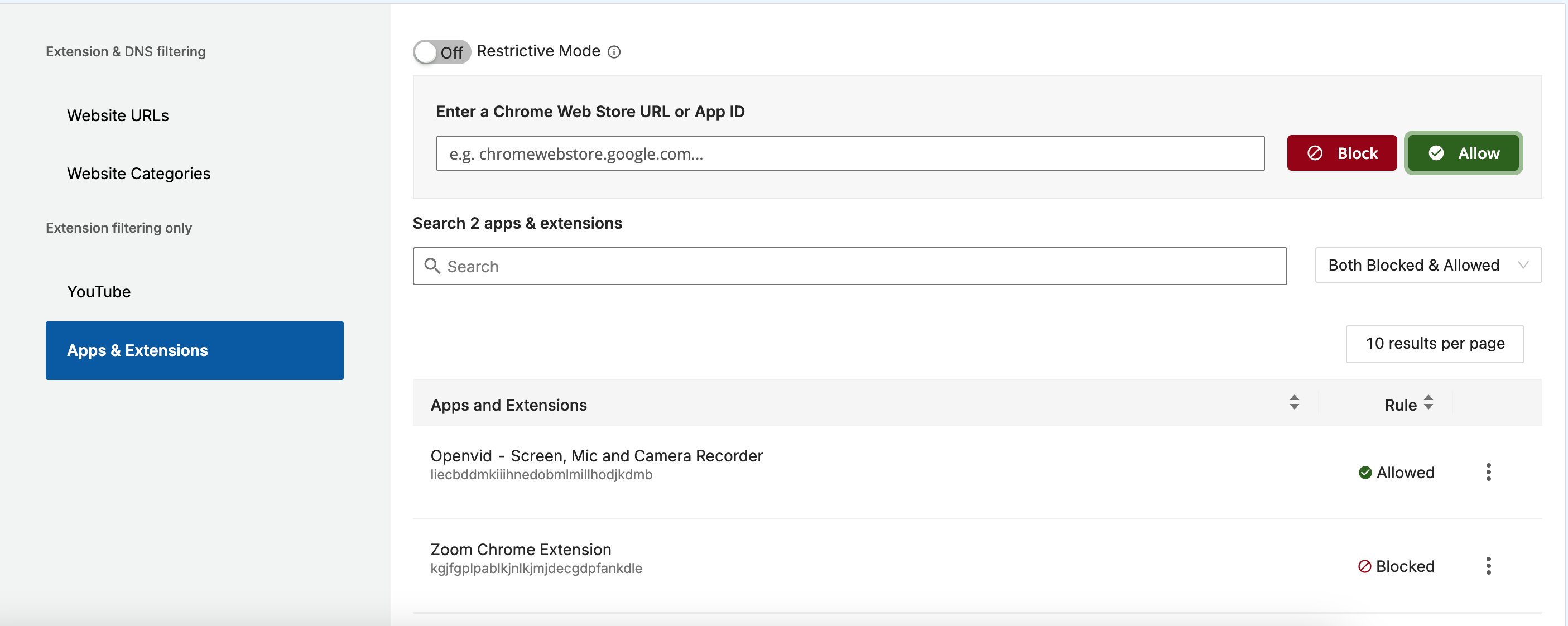Click the Rule column header label
Image resolution: width=1568 pixels, height=626 pixels.
tap(1400, 405)
